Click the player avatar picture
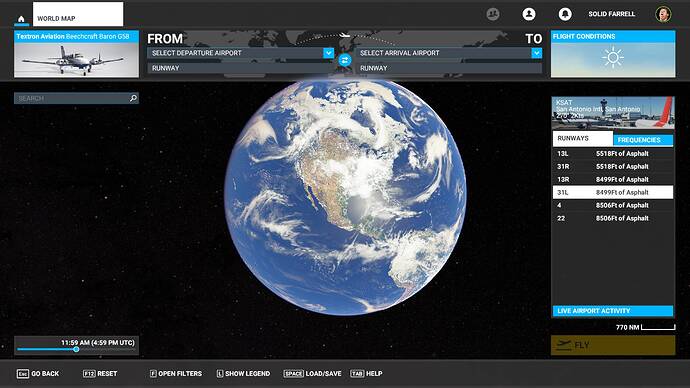 663,14
